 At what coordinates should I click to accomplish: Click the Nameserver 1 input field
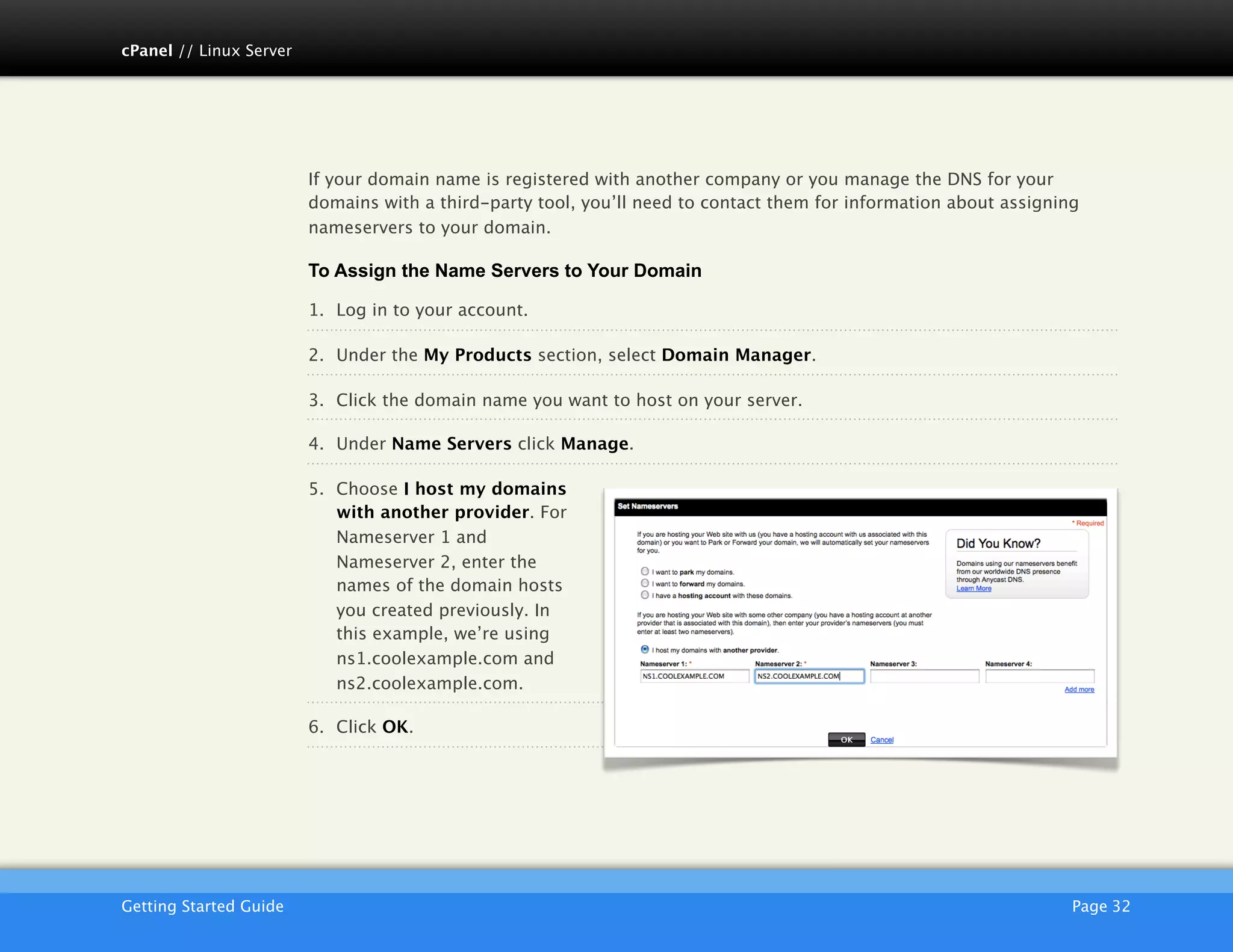click(695, 676)
